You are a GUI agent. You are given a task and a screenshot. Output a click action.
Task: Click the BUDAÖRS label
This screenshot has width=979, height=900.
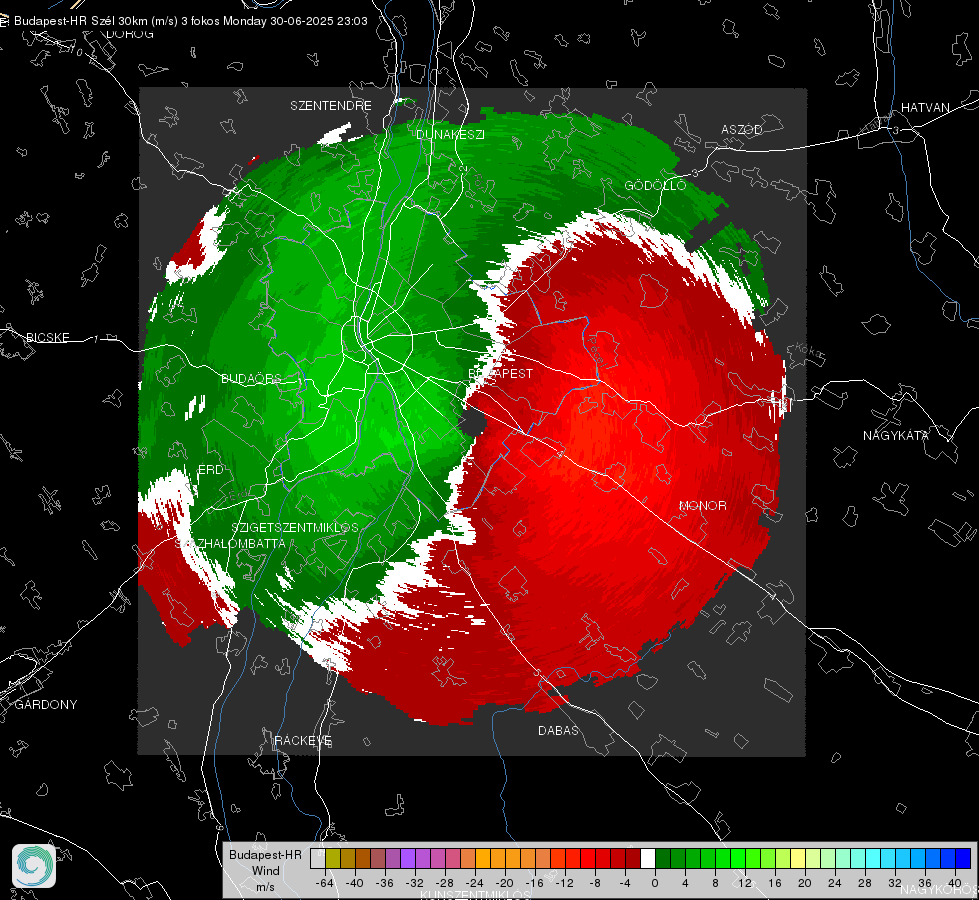[251, 378]
